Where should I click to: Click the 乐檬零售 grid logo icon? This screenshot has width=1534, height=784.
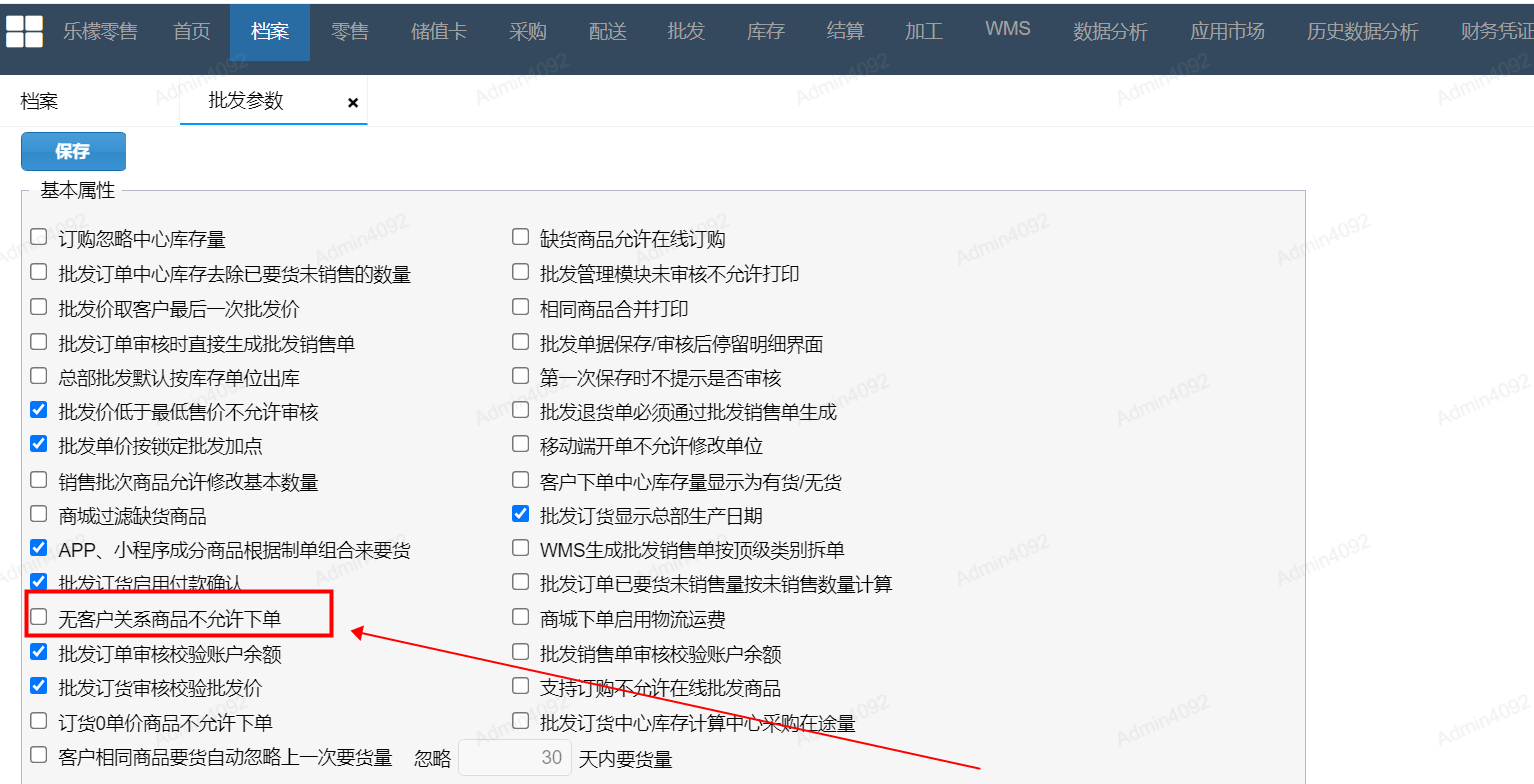(24, 32)
